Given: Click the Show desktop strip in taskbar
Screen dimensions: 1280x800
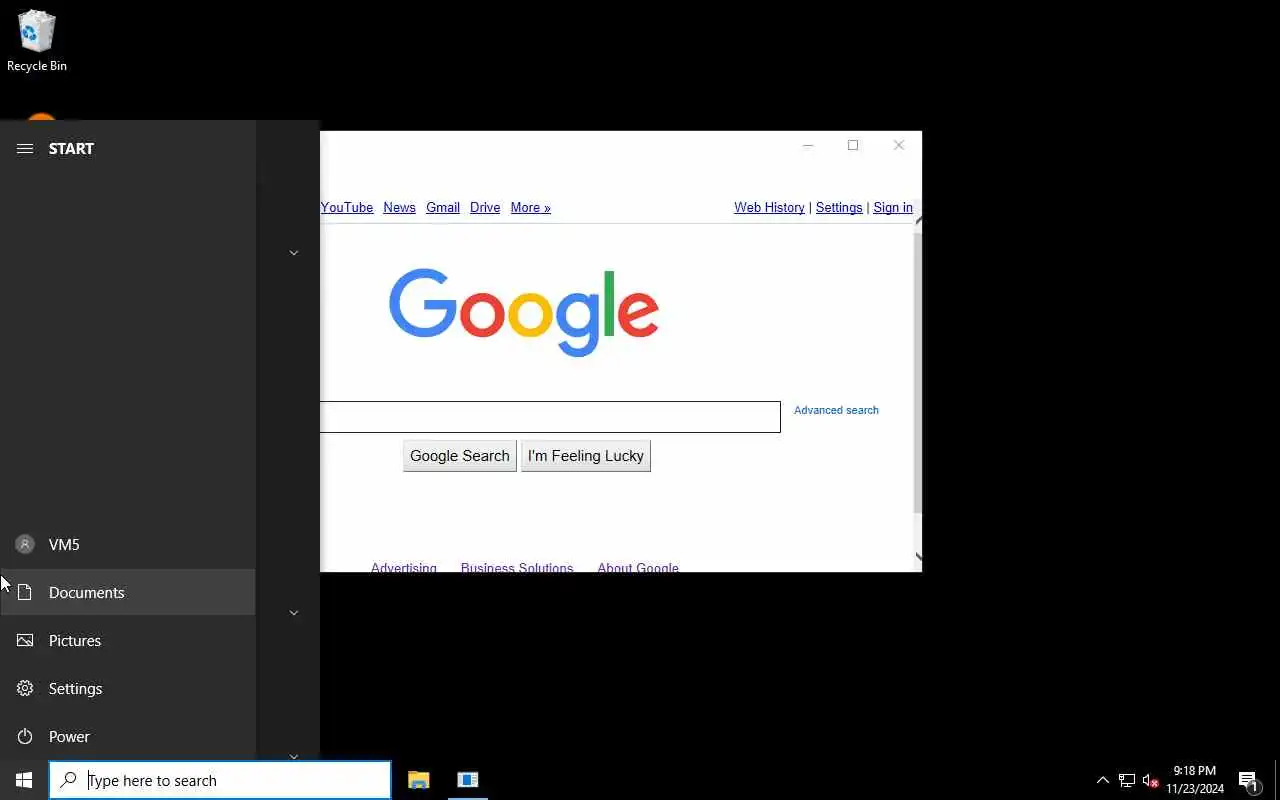Looking at the screenshot, I should pos(1277,780).
